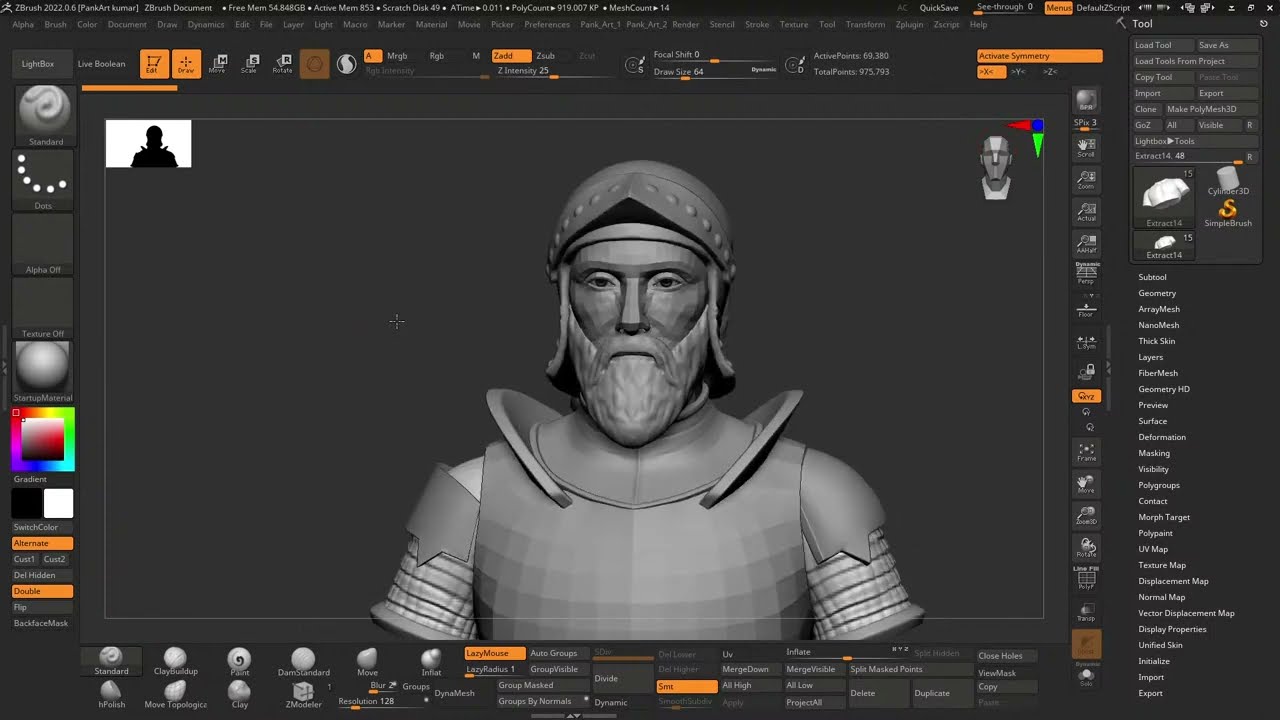The height and width of the screenshot is (720, 1280).
Task: Toggle local symmetry L.Sym
Action: (1086, 341)
